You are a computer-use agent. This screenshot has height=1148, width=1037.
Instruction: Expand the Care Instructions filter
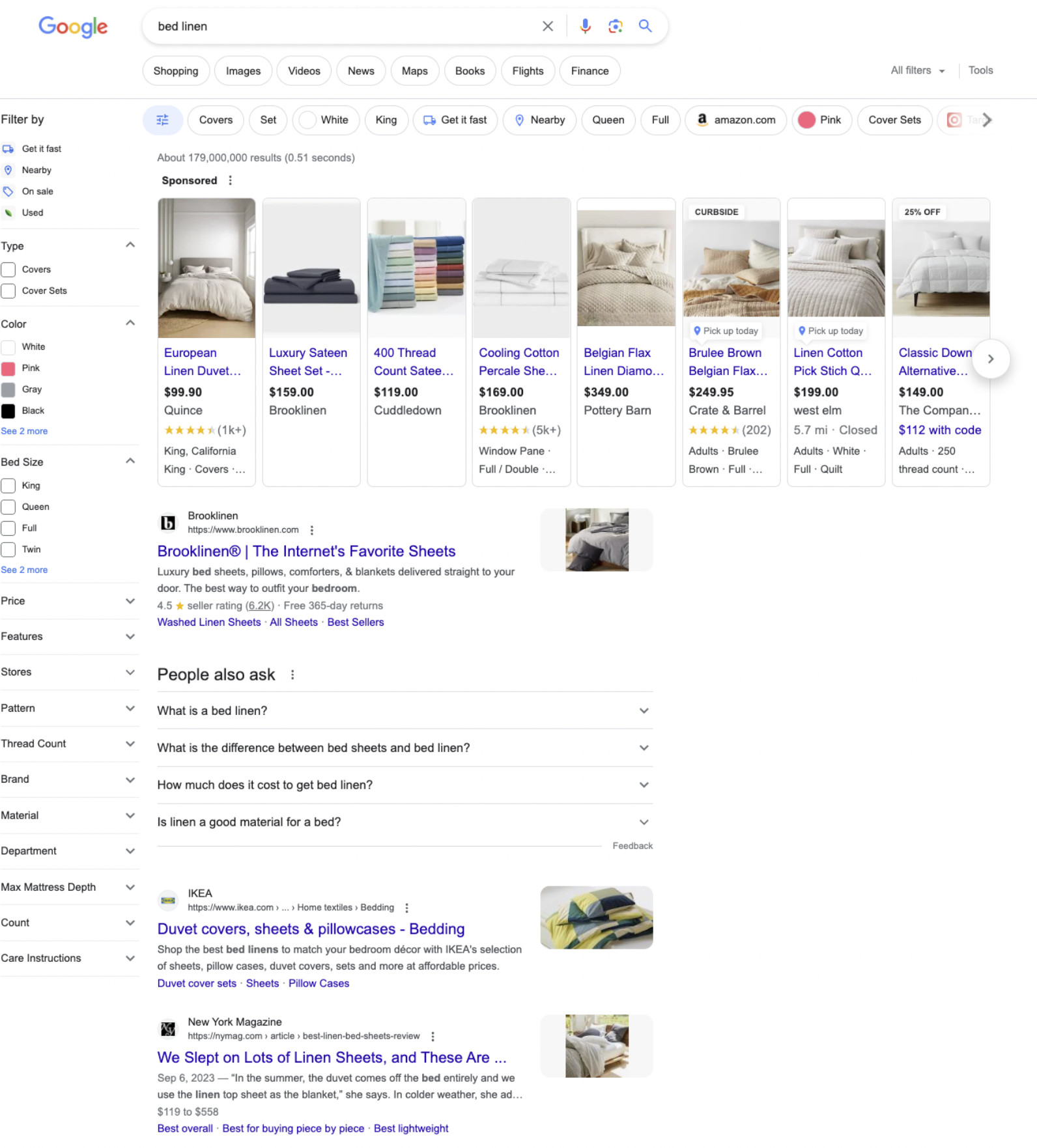[x=70, y=958]
